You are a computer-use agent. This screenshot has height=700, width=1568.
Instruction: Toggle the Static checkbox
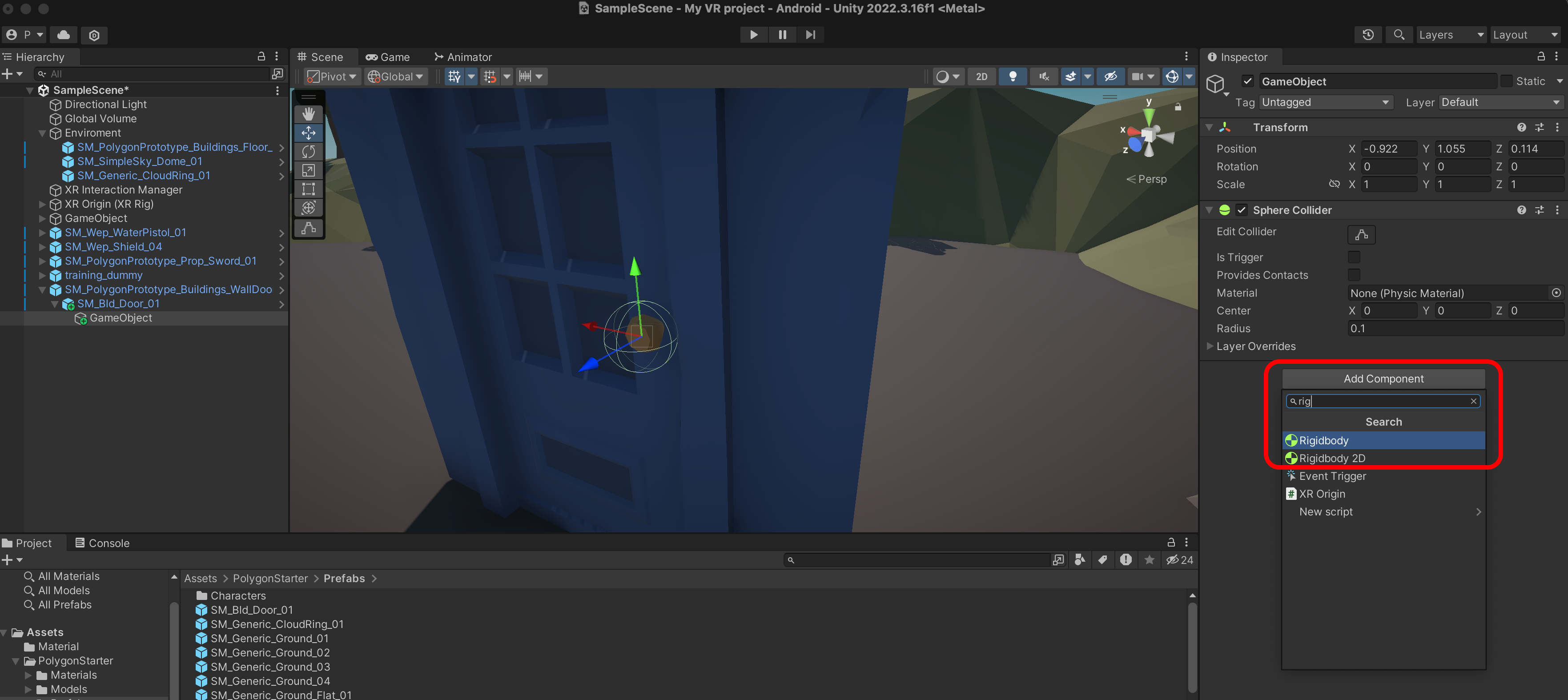pos(1506,81)
